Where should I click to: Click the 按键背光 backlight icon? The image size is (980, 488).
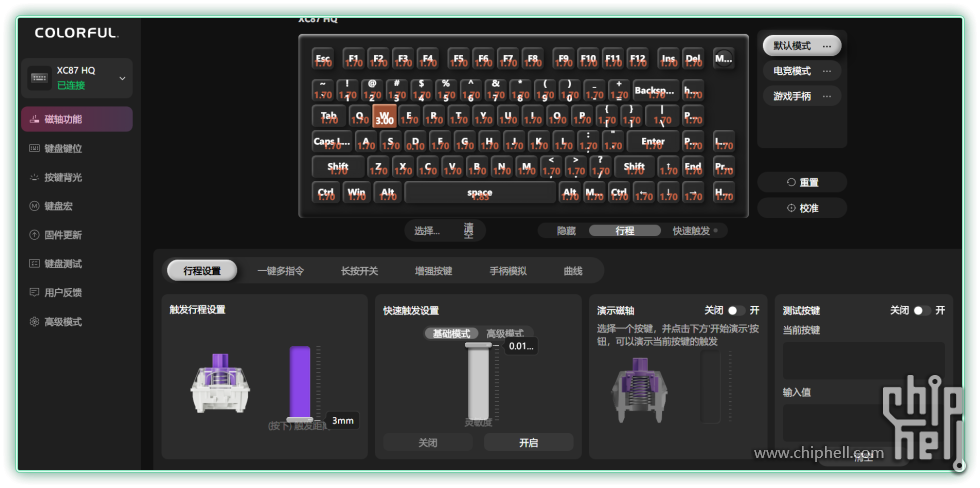pyautogui.click(x=34, y=177)
